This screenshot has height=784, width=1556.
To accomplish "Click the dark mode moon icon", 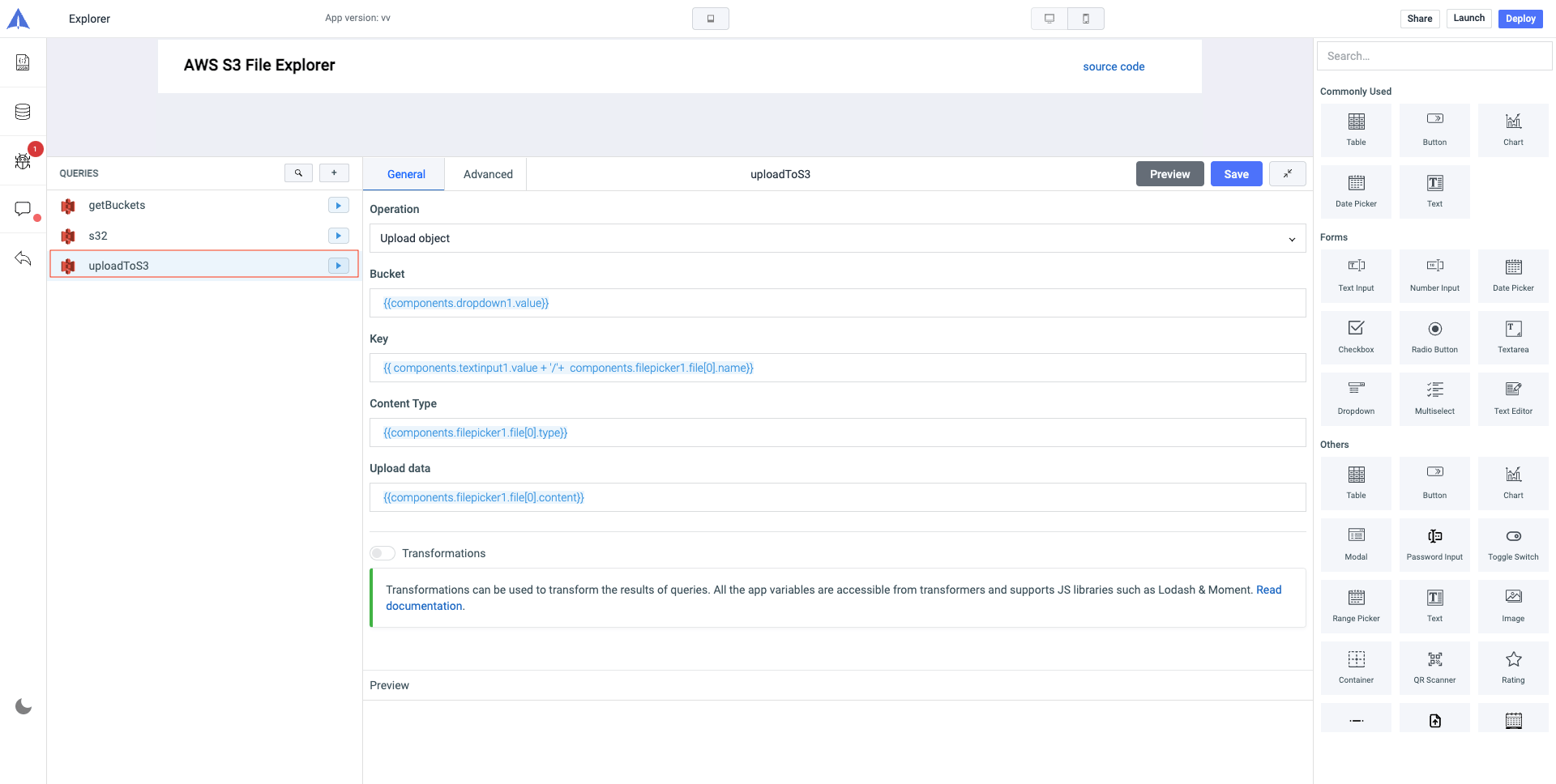I will tap(24, 706).
